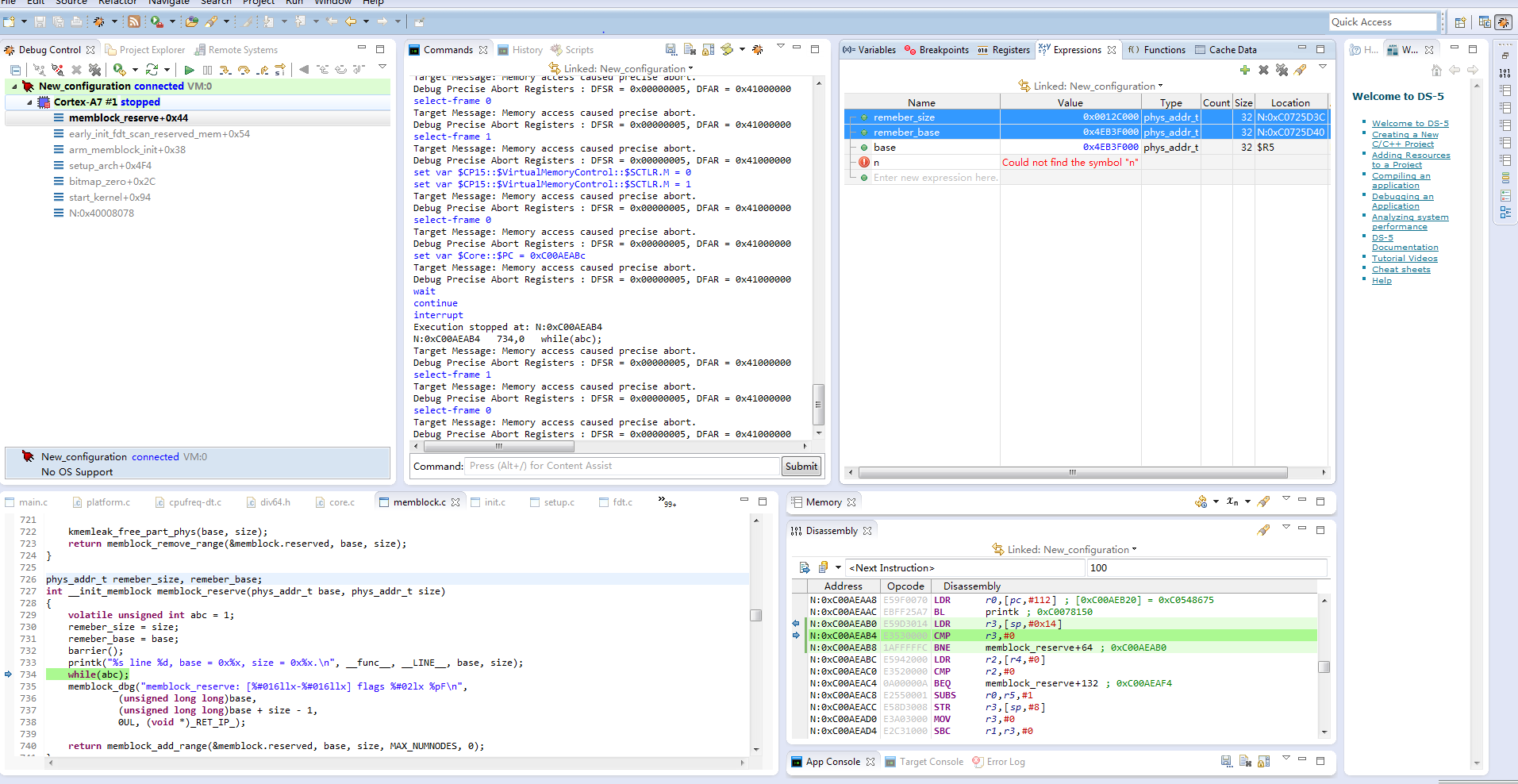Collapse the New_configuration connection tree node

pos(14,86)
